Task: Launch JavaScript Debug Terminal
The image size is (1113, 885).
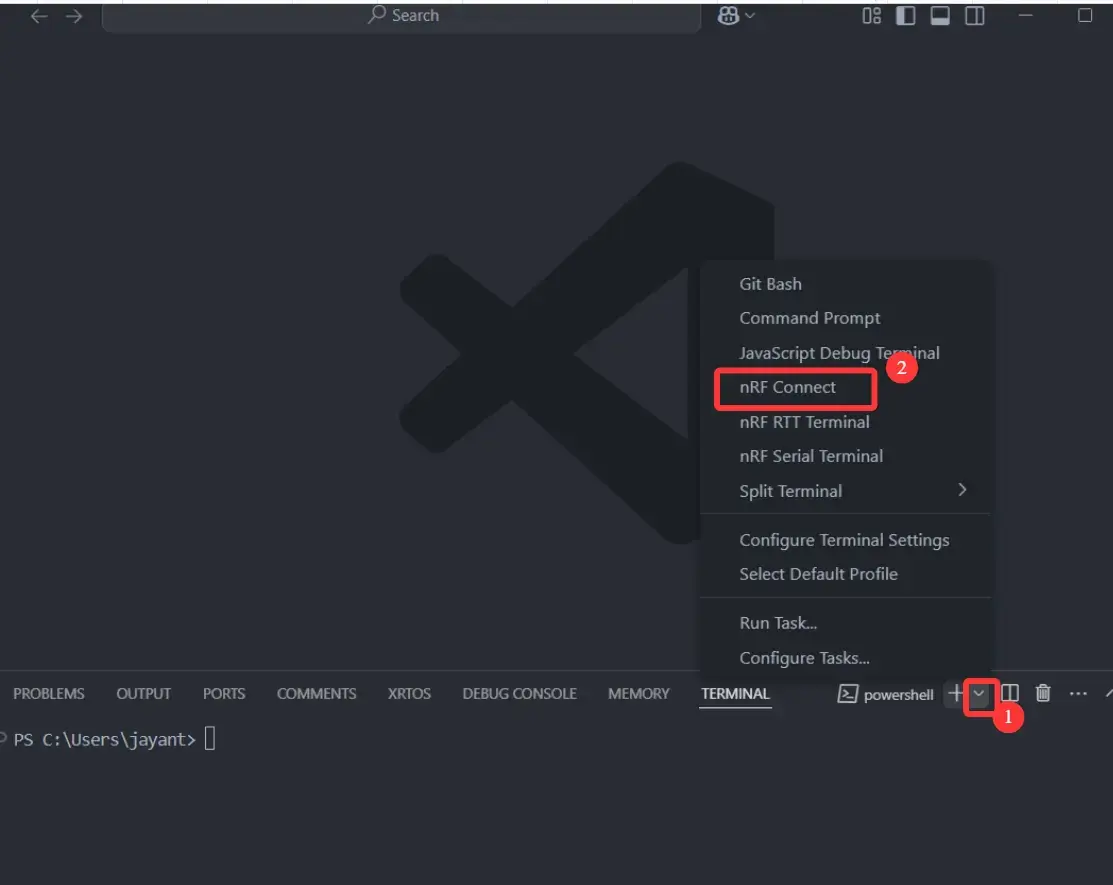Action: [x=845, y=353]
